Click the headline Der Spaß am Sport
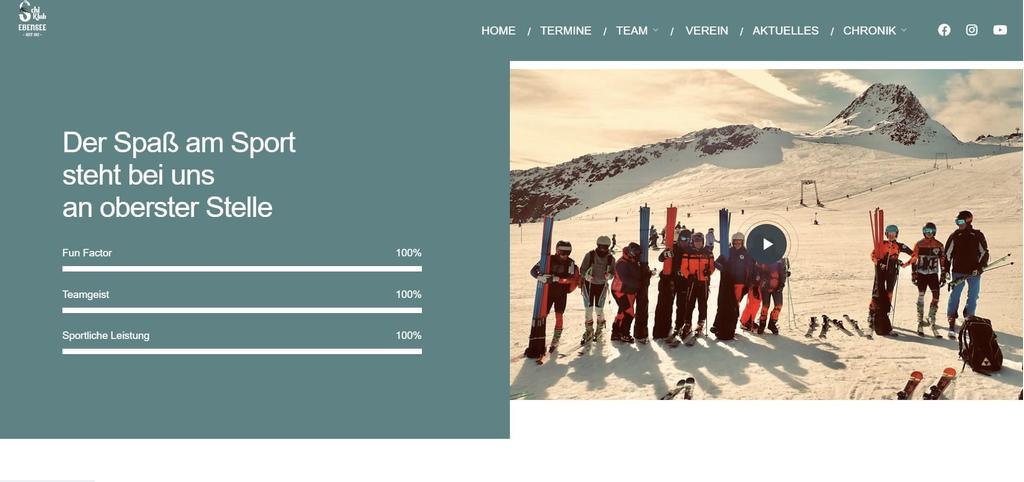1024x482 pixels. tap(179, 142)
